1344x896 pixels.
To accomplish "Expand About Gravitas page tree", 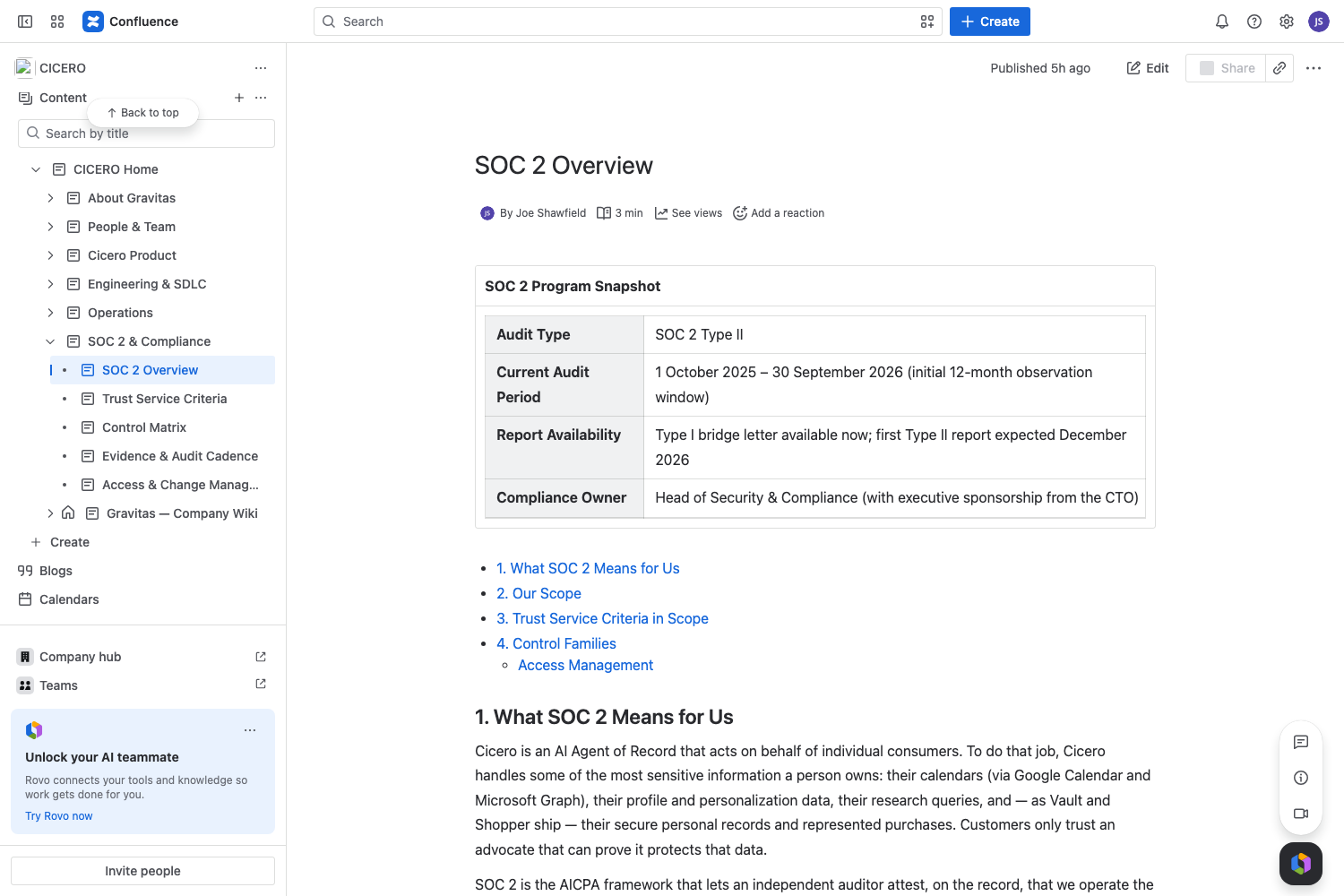I will click(50, 198).
